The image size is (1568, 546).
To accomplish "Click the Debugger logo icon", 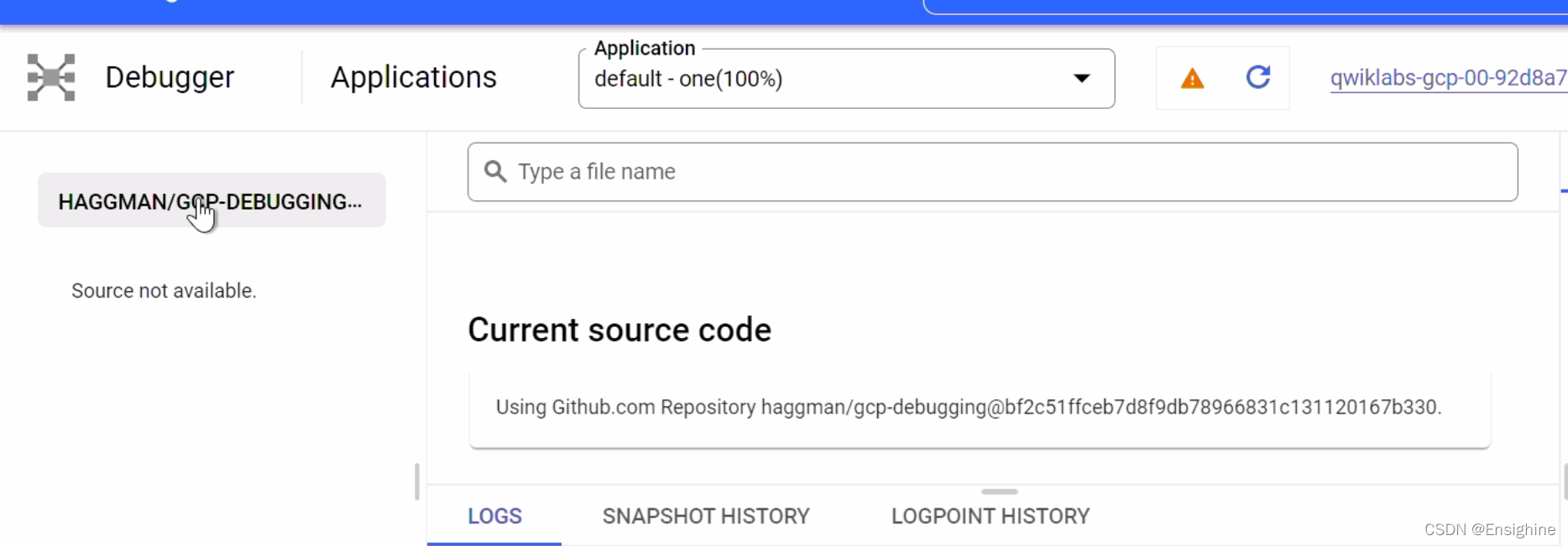I will (51, 77).
